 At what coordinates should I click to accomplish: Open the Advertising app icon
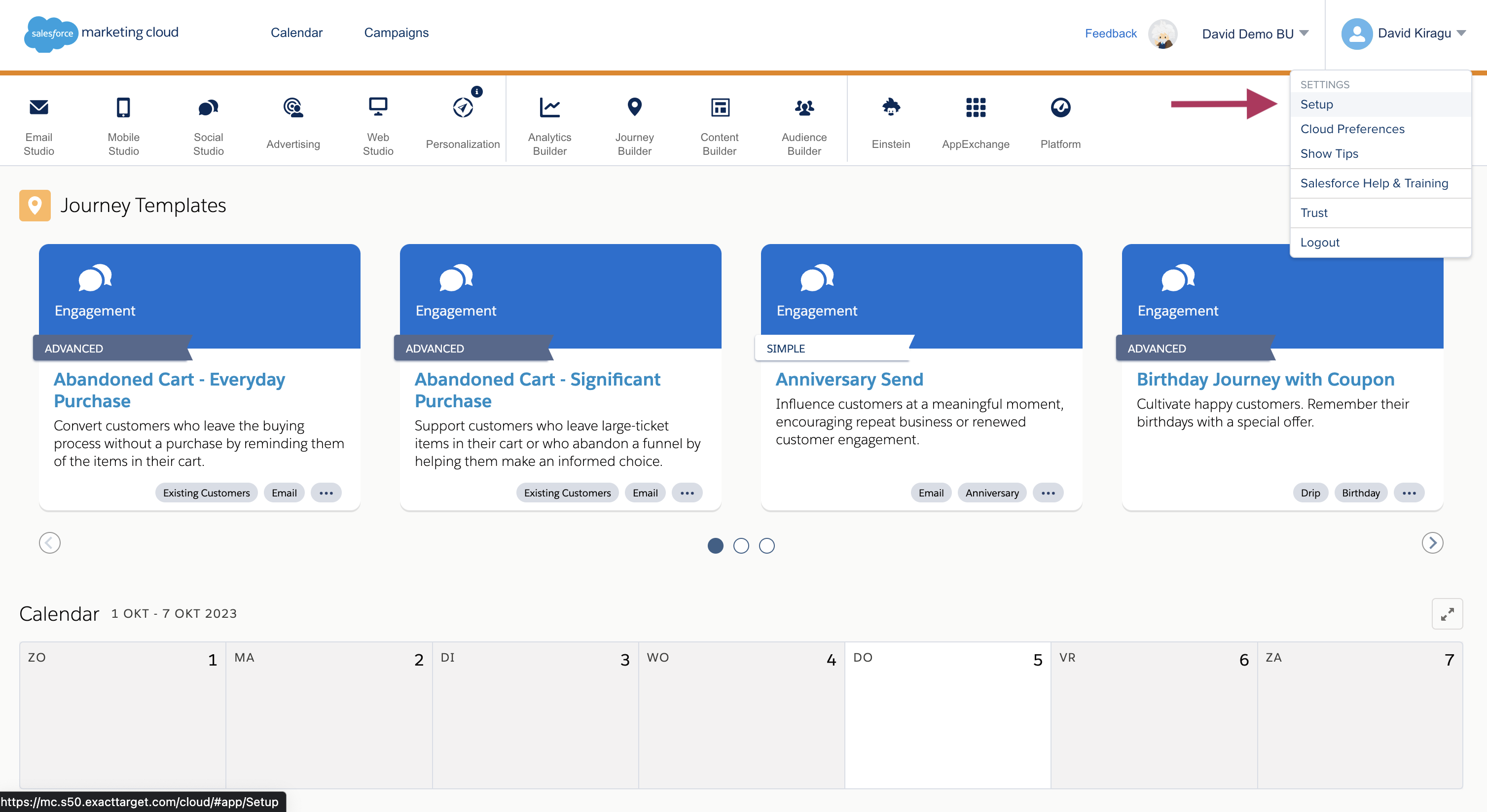click(x=293, y=107)
